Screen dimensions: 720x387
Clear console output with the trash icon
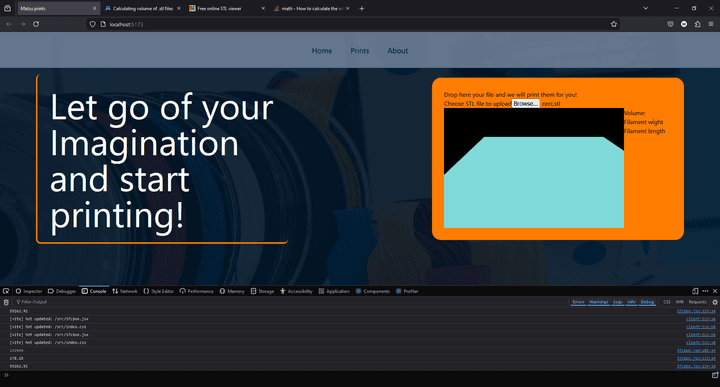click(x=6, y=302)
